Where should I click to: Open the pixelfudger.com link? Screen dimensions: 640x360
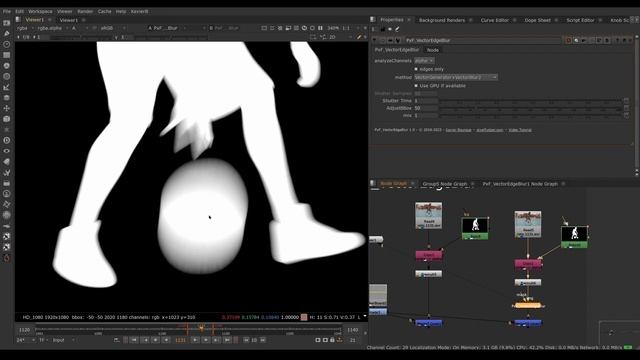pyautogui.click(x=490, y=130)
